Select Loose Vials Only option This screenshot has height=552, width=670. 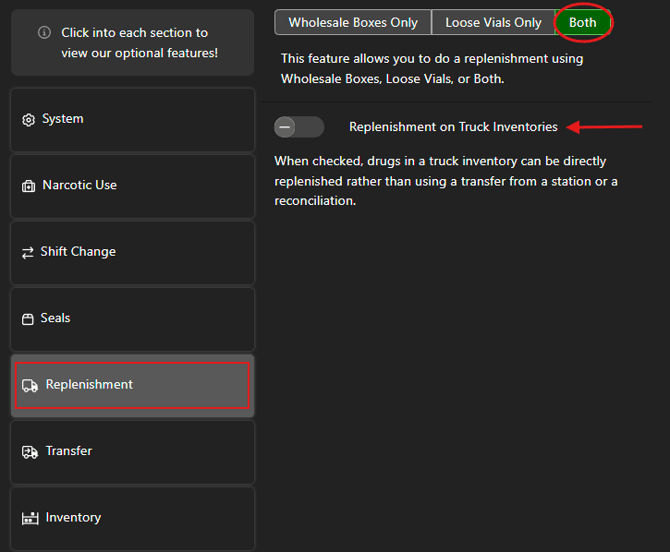coord(493,22)
